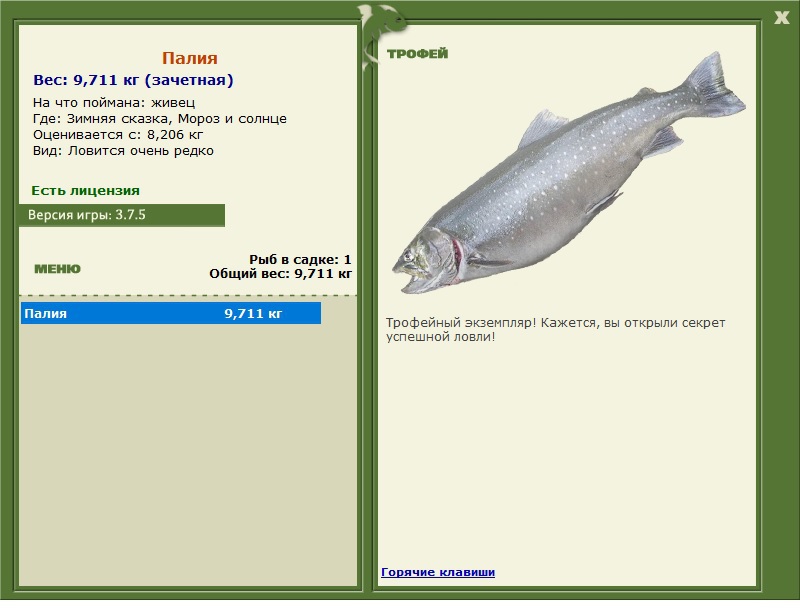Click the Вес: 9,711 кг (зачетная) line
This screenshot has height=614, width=800.
pos(133,80)
